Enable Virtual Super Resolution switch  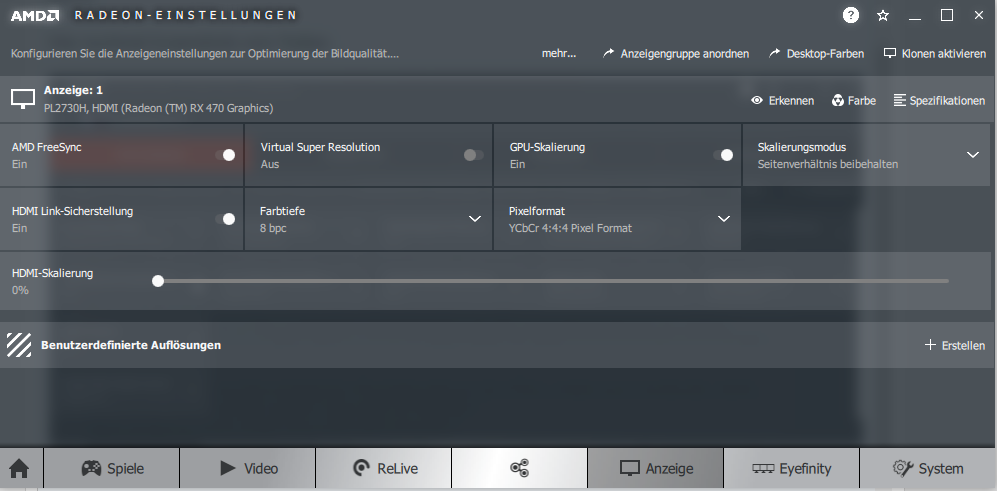click(x=473, y=155)
